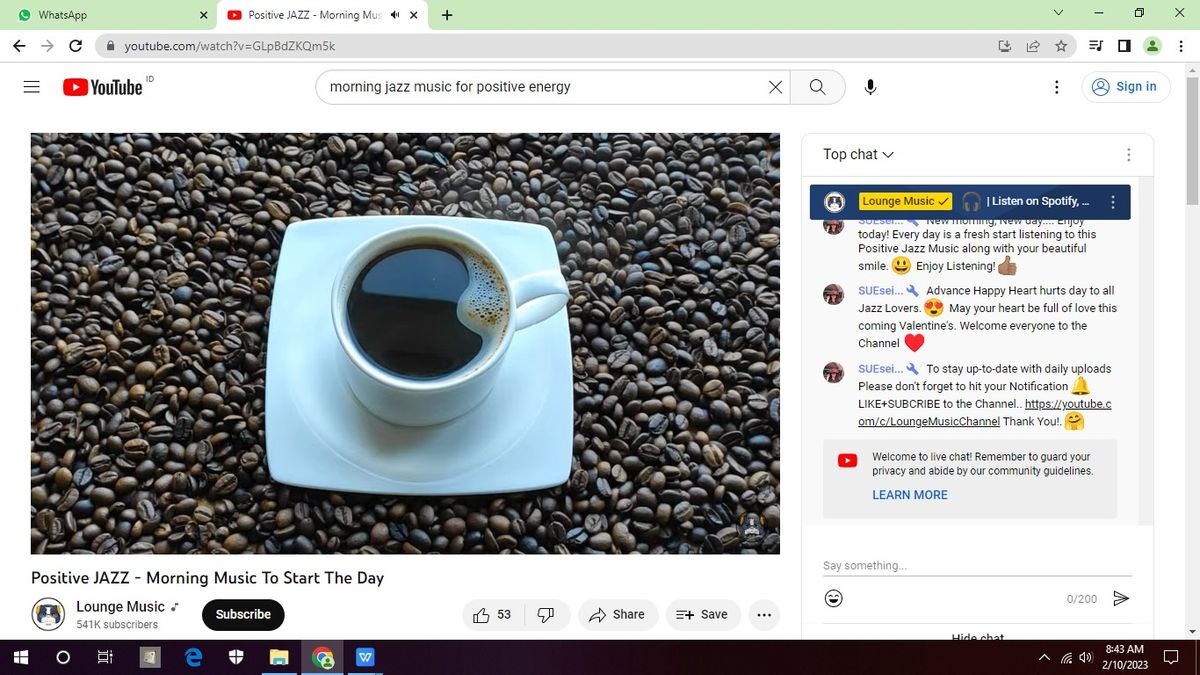The width and height of the screenshot is (1200, 675).
Task: Bookmark this page with star icon
Action: (1061, 45)
